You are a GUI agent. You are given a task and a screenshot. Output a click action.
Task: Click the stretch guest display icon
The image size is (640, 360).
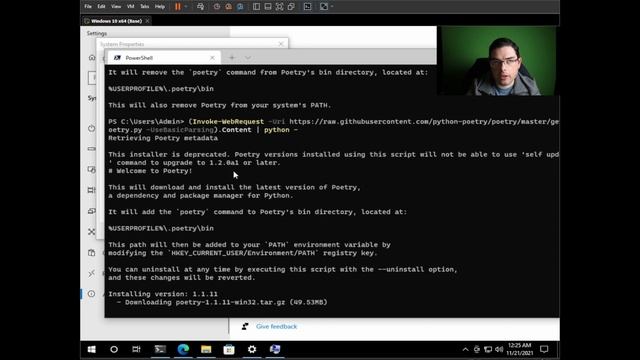click(324, 7)
